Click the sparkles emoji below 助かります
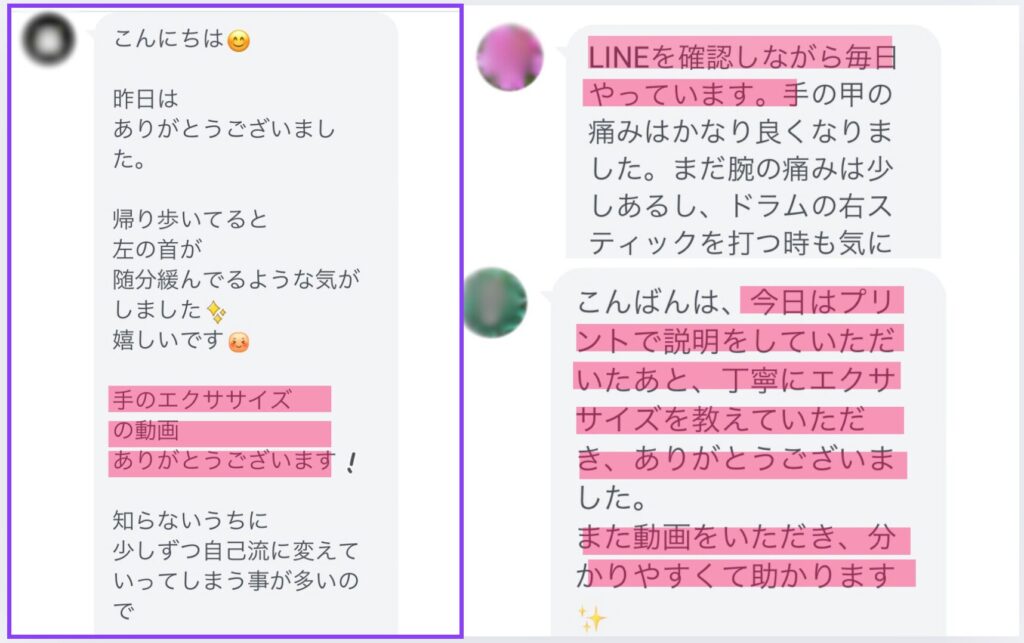 592,618
